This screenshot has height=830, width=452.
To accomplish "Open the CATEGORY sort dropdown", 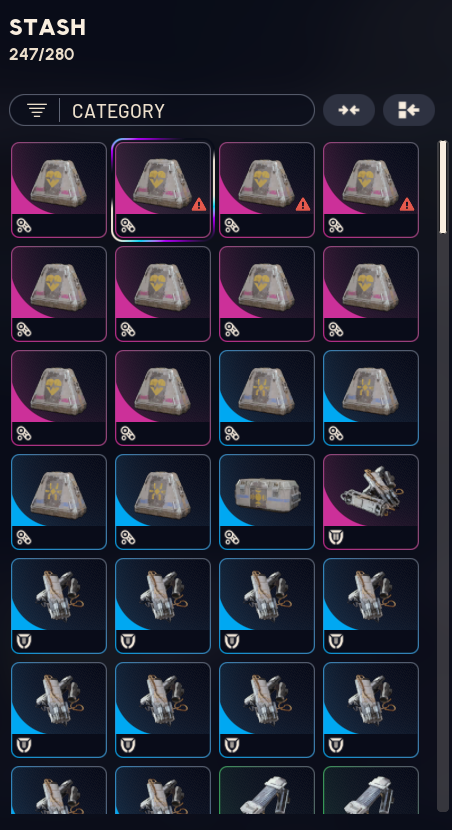I will (x=162, y=110).
